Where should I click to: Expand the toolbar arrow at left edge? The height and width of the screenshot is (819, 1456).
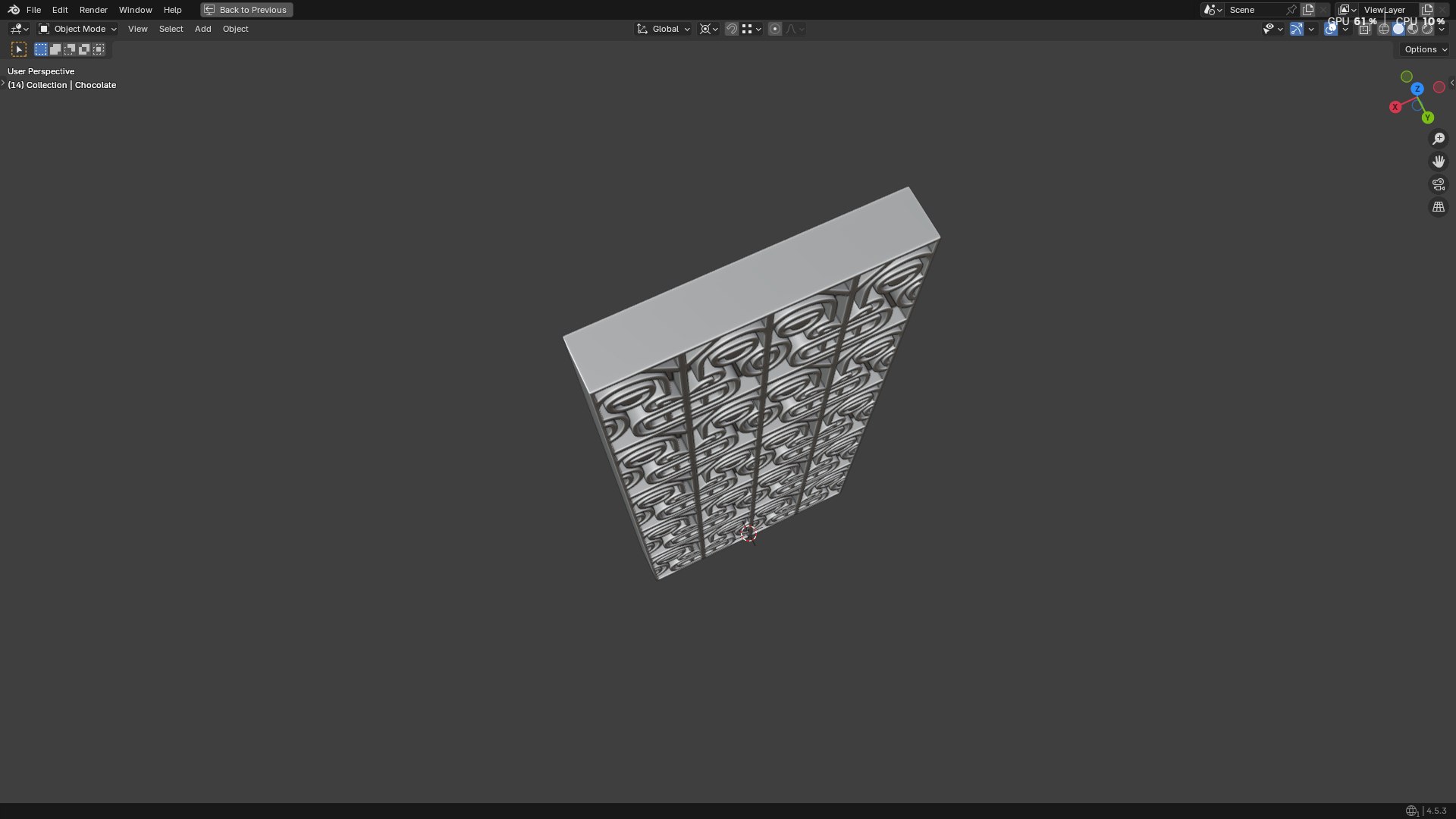click(x=3, y=83)
